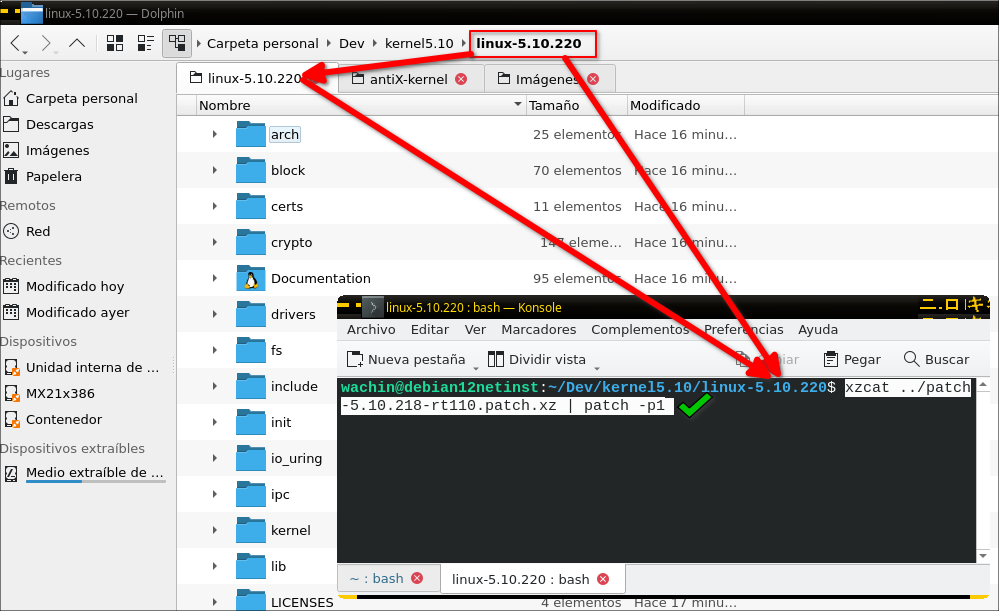The height and width of the screenshot is (611, 999).
Task: Click the kernel folder icon
Action: (250, 530)
